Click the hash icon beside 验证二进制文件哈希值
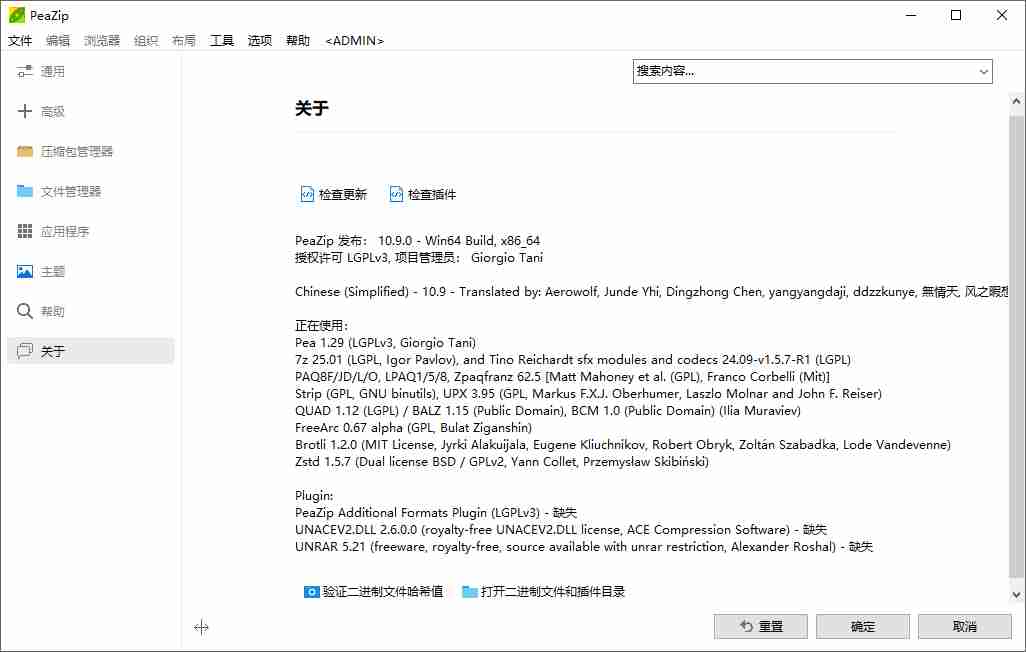This screenshot has width=1026, height=652. click(312, 591)
